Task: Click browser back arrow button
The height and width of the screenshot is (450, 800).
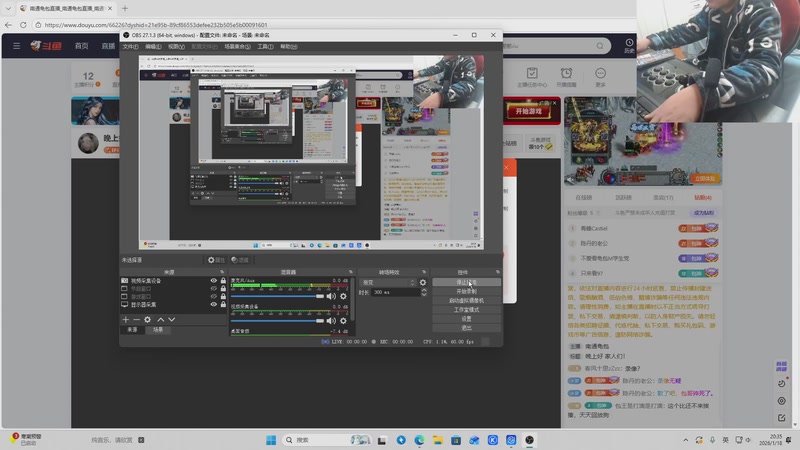Action: click(8, 24)
